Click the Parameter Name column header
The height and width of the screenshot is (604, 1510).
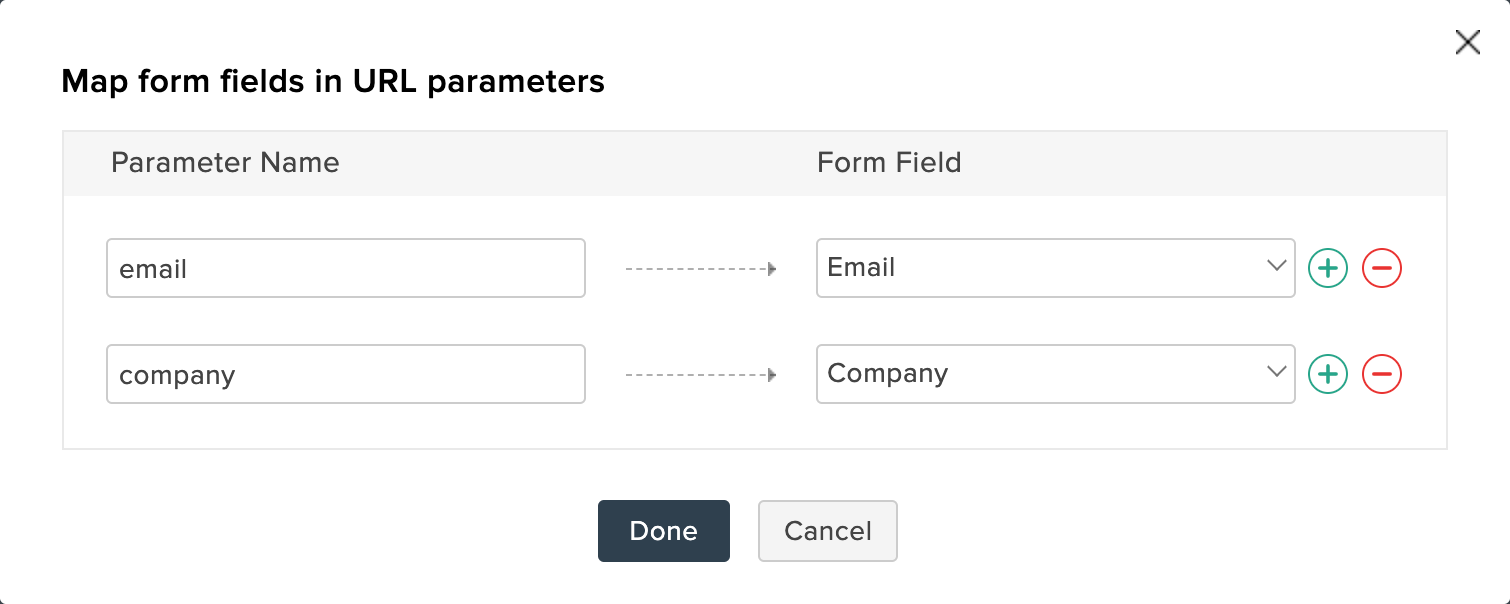225,162
